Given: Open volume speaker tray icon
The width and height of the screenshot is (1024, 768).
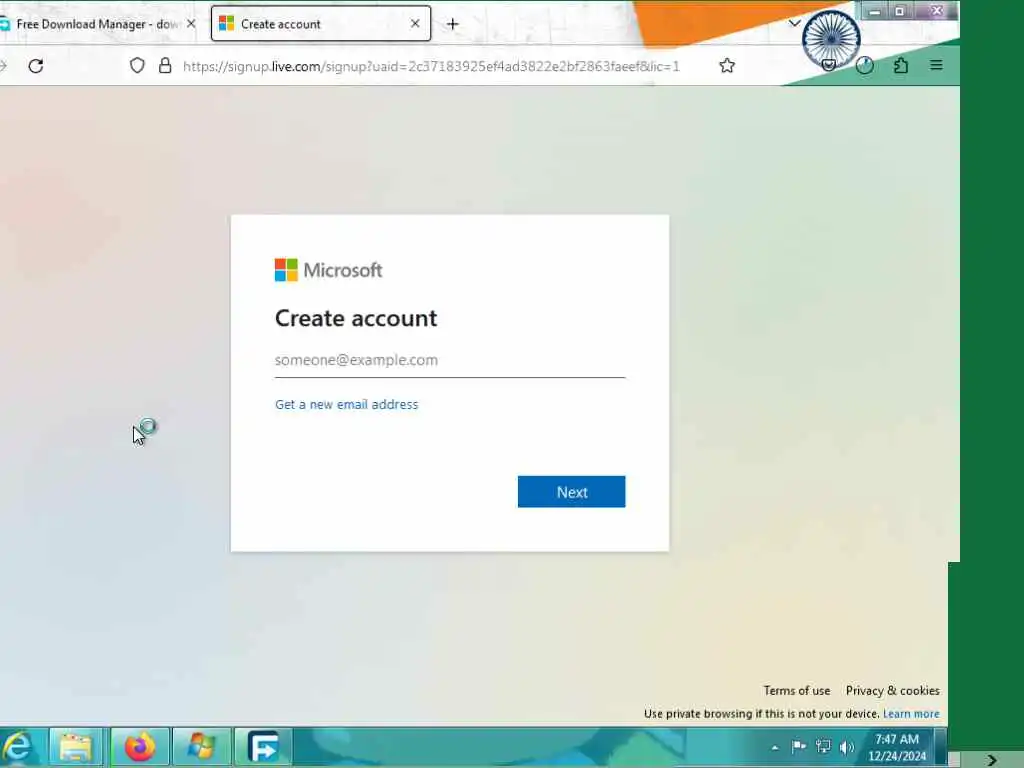Looking at the screenshot, I should (x=847, y=747).
